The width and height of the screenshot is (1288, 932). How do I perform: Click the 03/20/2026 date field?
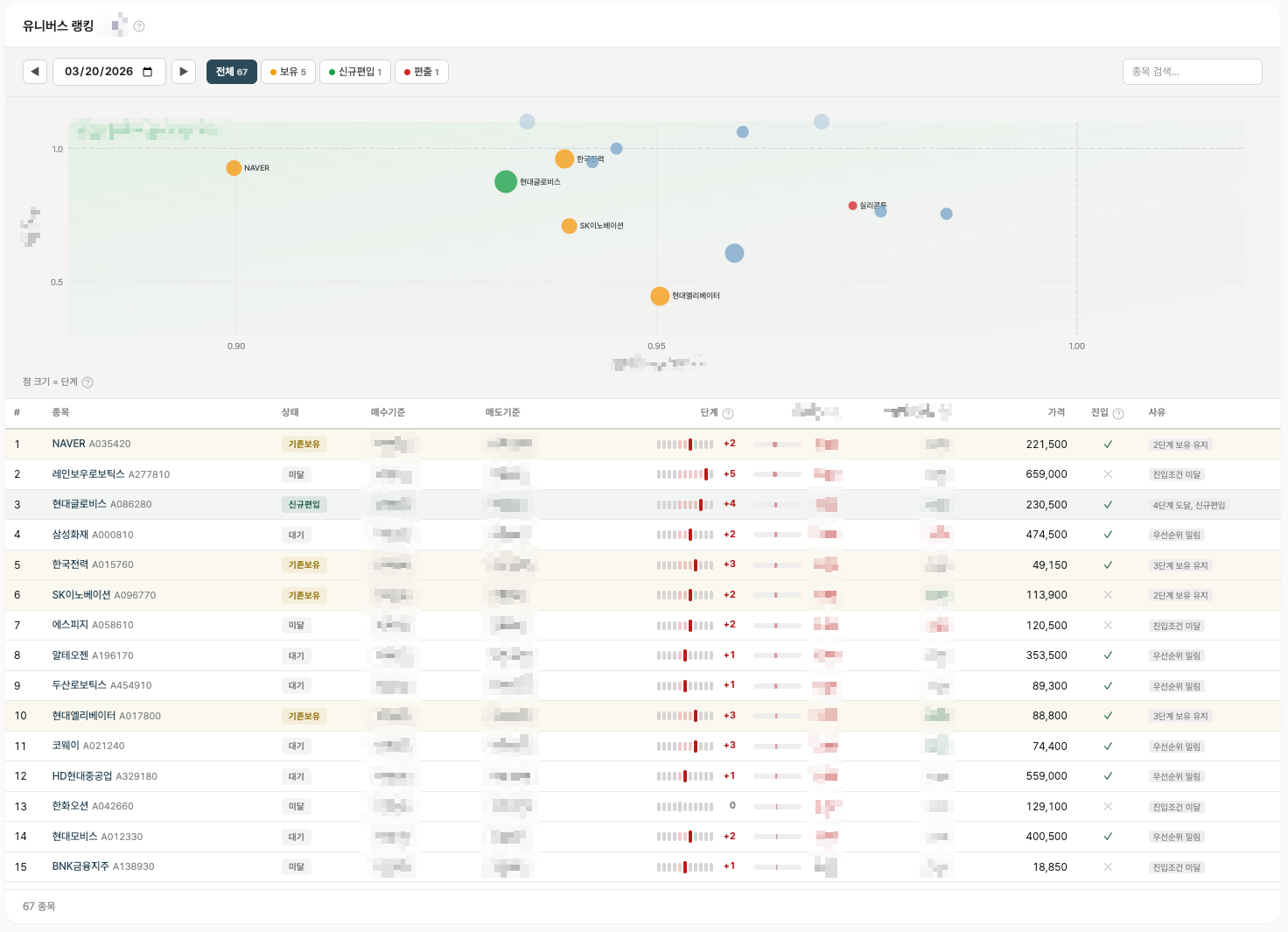click(109, 72)
